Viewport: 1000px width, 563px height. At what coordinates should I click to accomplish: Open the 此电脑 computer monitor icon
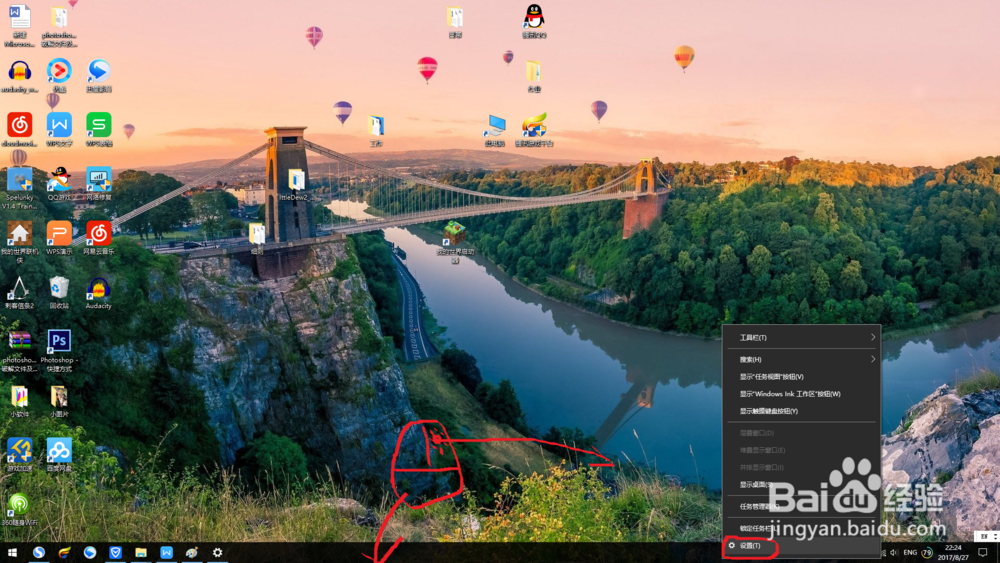[x=494, y=131]
